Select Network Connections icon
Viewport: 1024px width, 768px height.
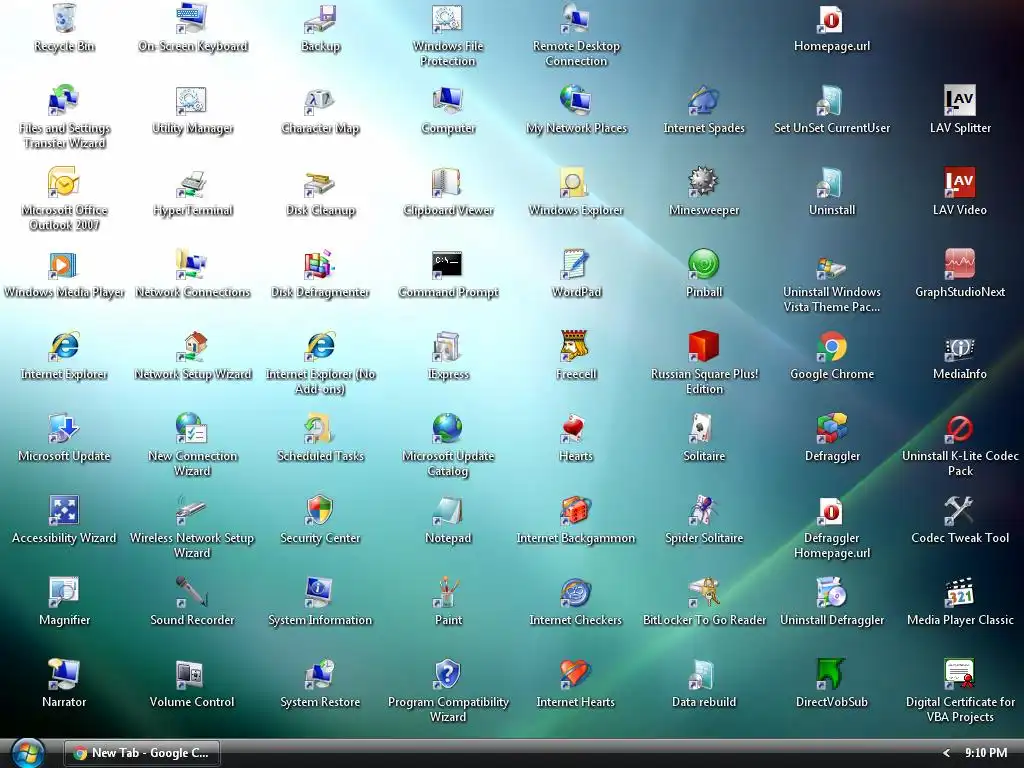(x=192, y=264)
